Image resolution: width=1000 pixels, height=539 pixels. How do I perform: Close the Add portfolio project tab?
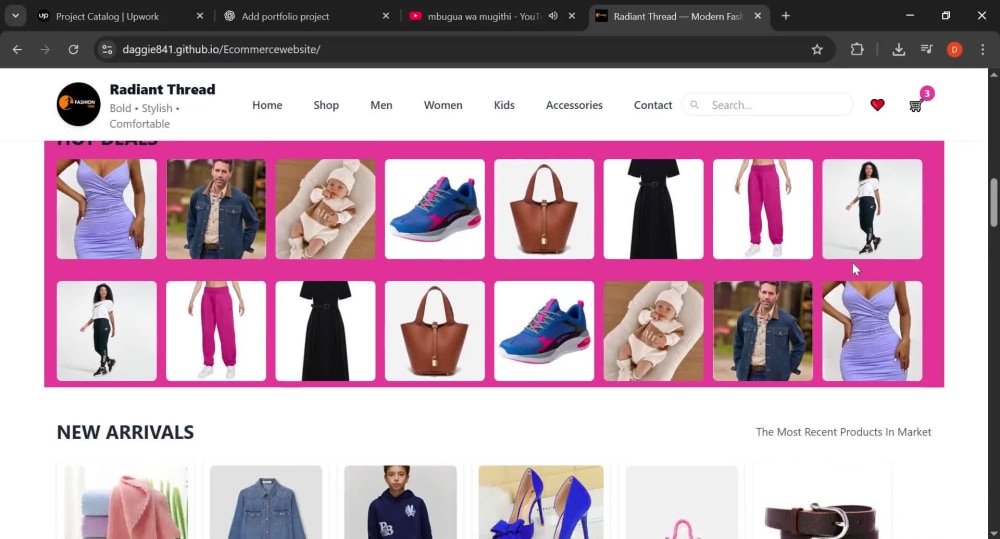386,16
